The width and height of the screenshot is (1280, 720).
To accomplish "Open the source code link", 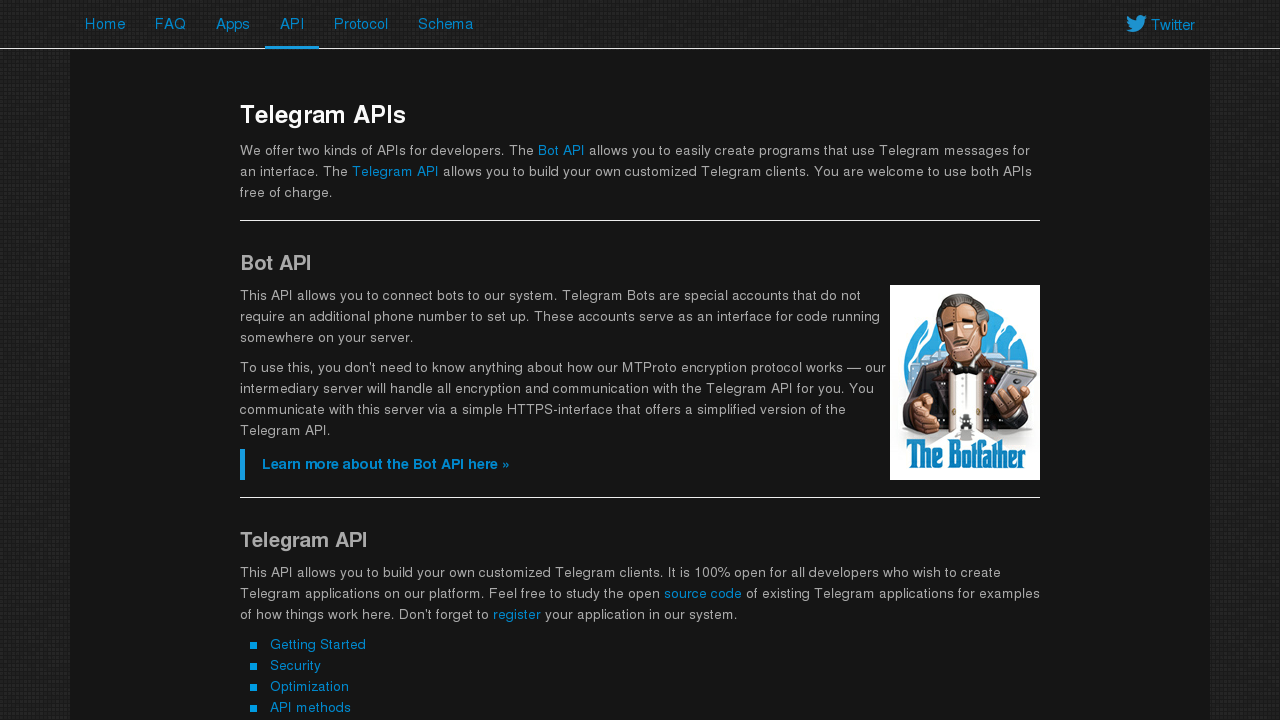I will [x=703, y=594].
